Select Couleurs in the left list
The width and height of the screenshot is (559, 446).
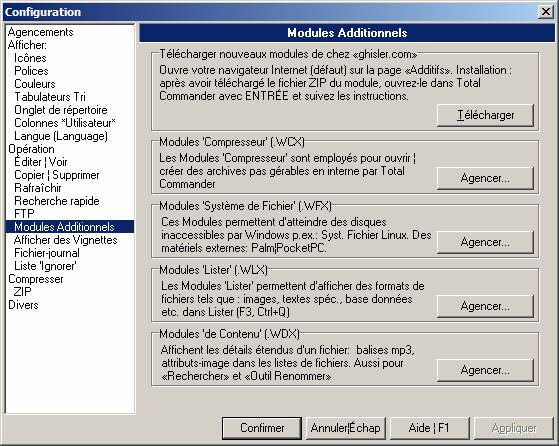coord(35,84)
